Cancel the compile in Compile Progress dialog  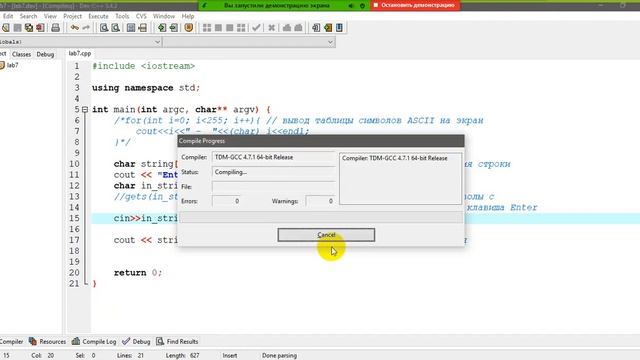coord(326,235)
